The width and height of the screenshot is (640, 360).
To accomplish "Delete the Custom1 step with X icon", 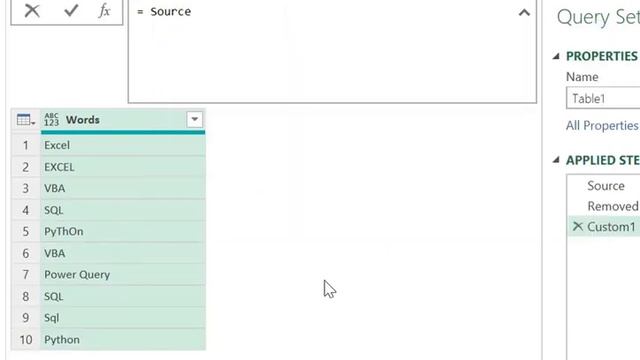I will pos(578,226).
